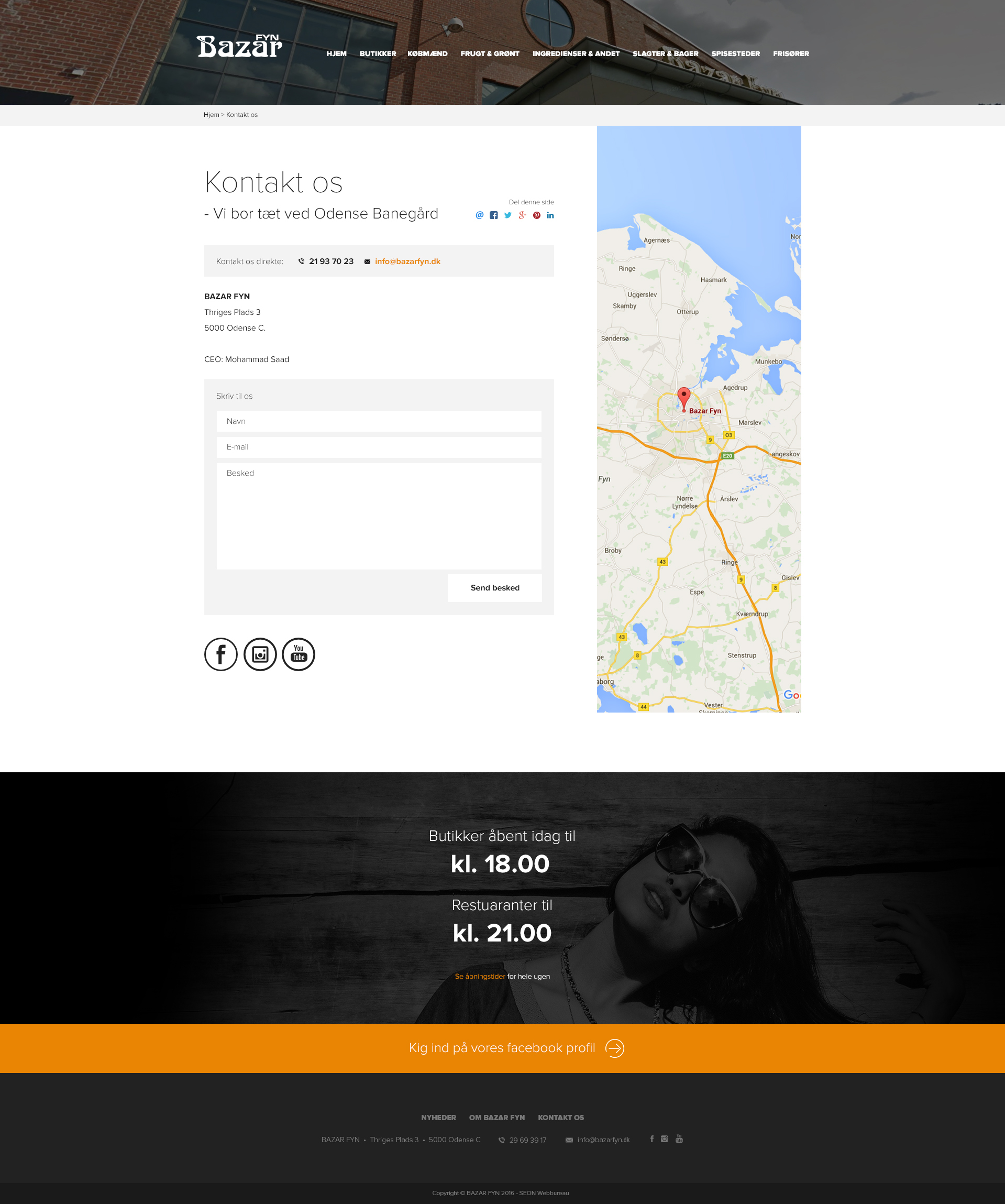The image size is (1005, 1204).
Task: Click the footer Instagram icon
Action: coord(665,1139)
